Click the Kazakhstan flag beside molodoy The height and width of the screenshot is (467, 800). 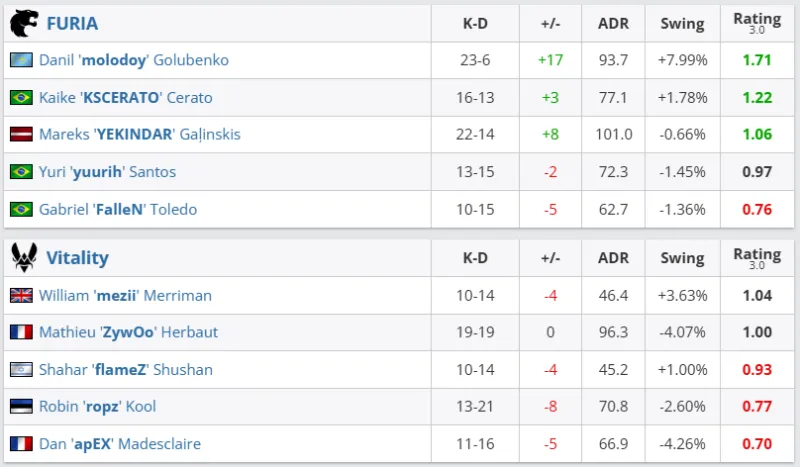point(21,60)
